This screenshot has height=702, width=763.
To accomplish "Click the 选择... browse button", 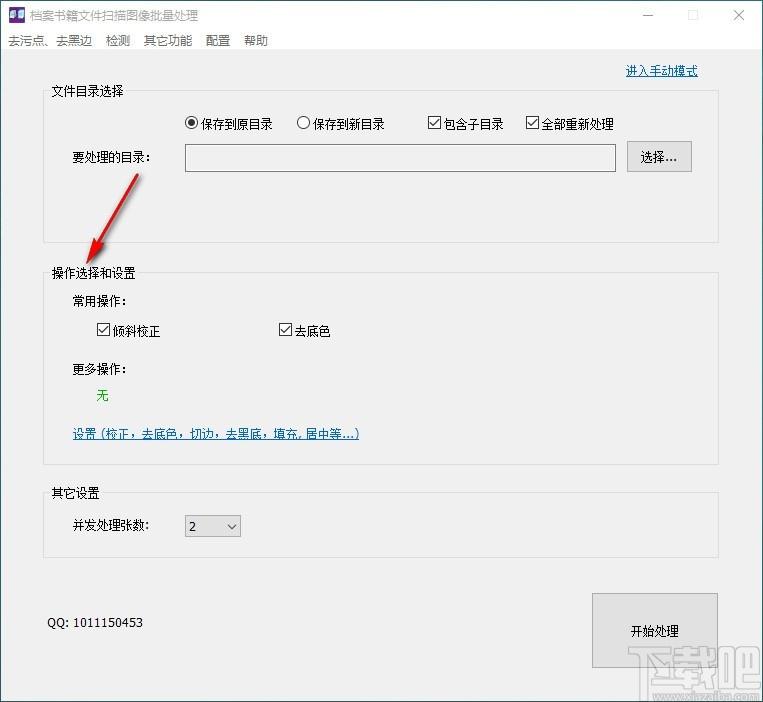I will [659, 157].
